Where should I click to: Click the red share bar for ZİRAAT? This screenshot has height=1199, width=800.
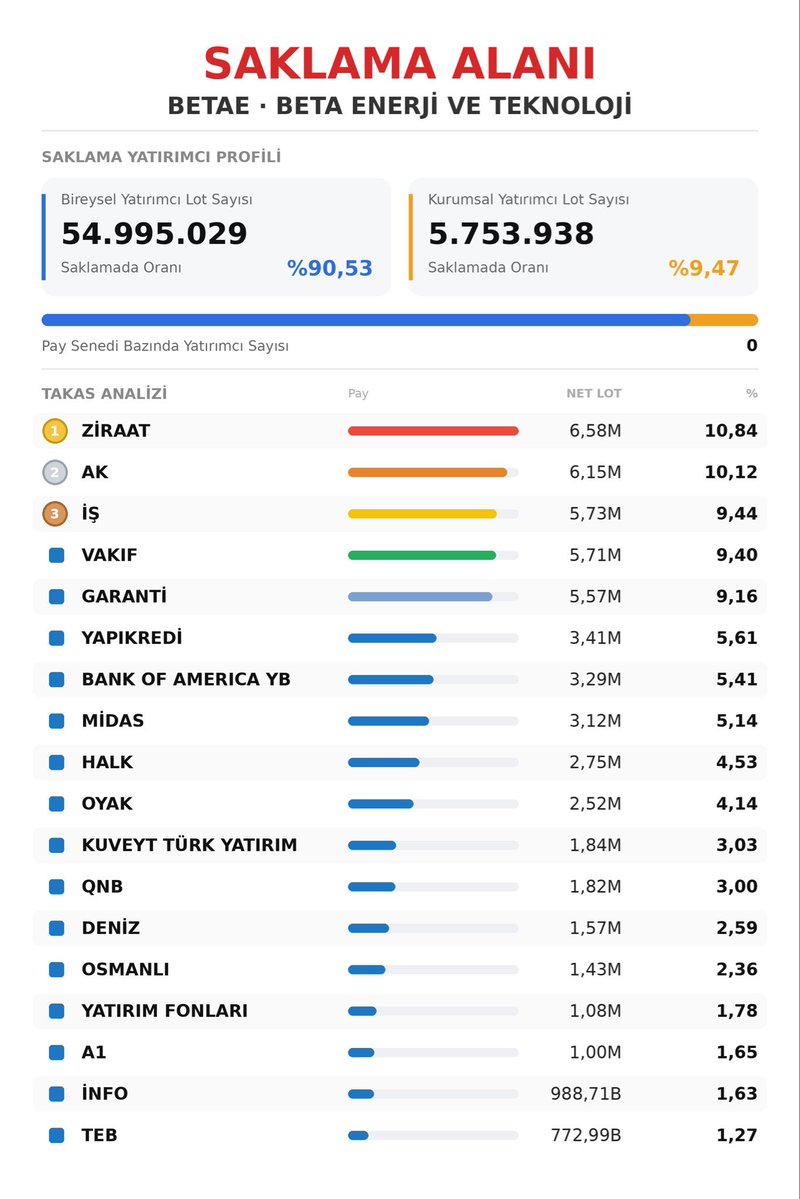tap(433, 431)
